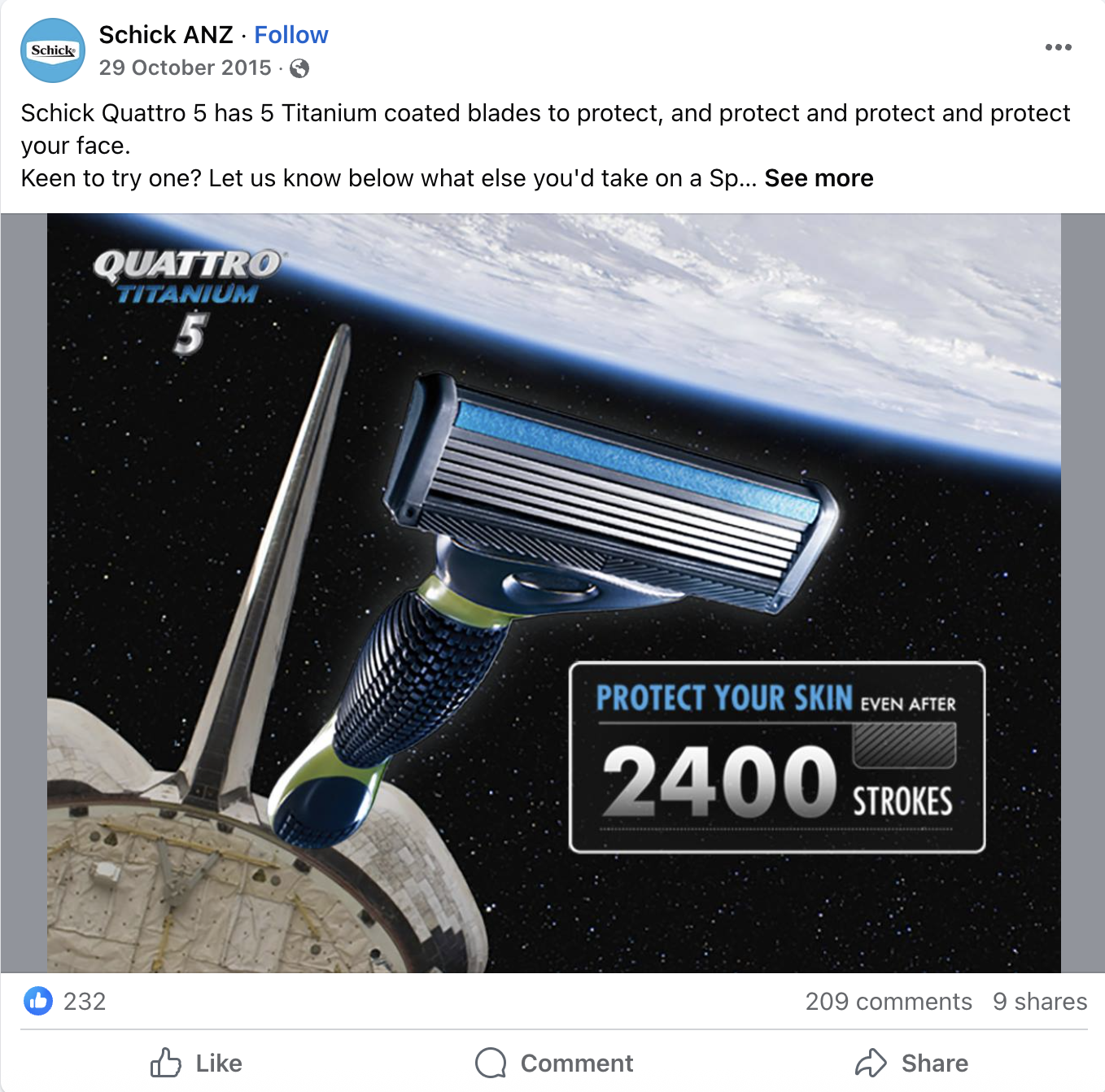Click the Share text label
Screen dimensions: 1105x1092
click(935, 1063)
